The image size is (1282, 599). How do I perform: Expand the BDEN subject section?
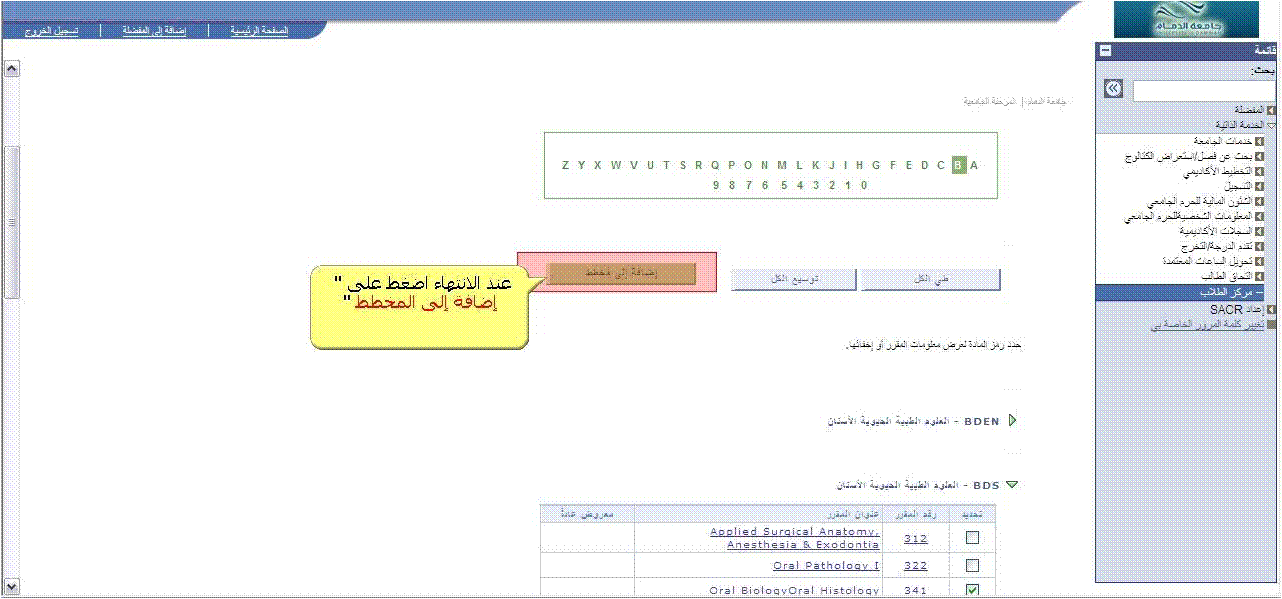point(1012,421)
